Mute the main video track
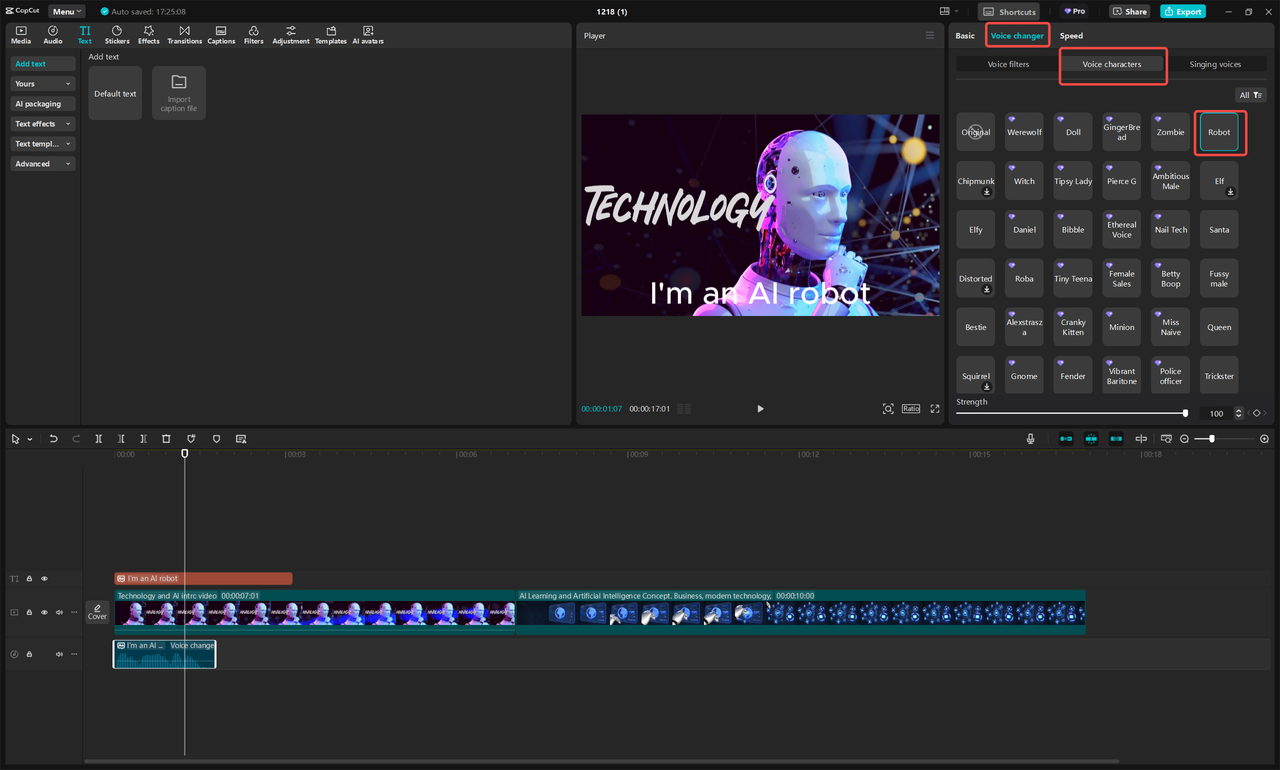 click(x=59, y=612)
